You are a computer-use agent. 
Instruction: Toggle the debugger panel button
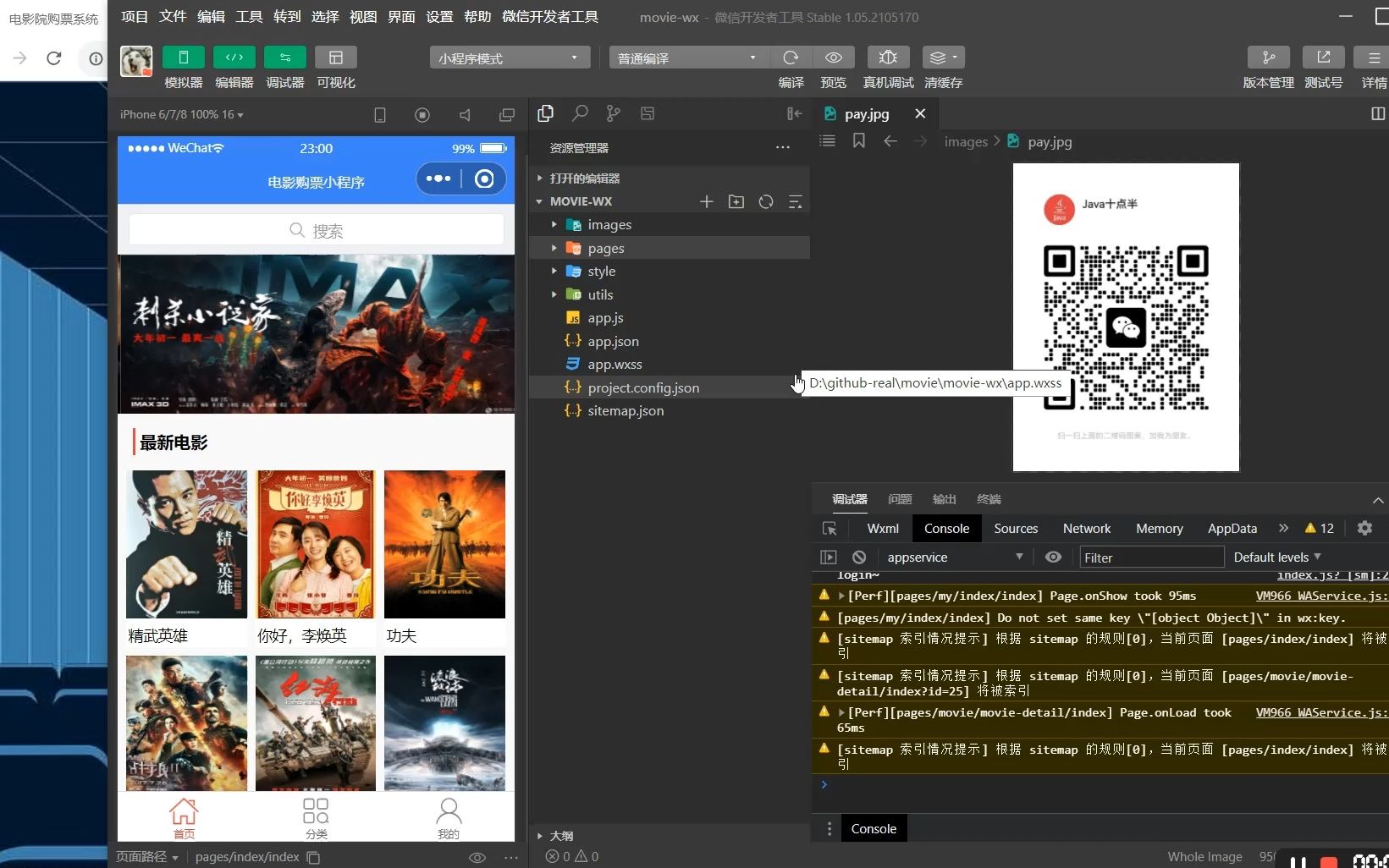point(285,57)
